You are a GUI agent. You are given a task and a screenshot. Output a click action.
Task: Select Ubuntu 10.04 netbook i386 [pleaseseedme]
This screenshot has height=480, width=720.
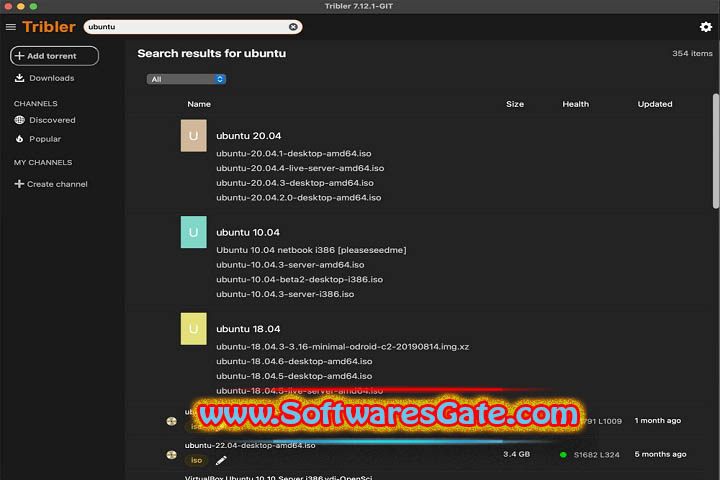point(311,250)
